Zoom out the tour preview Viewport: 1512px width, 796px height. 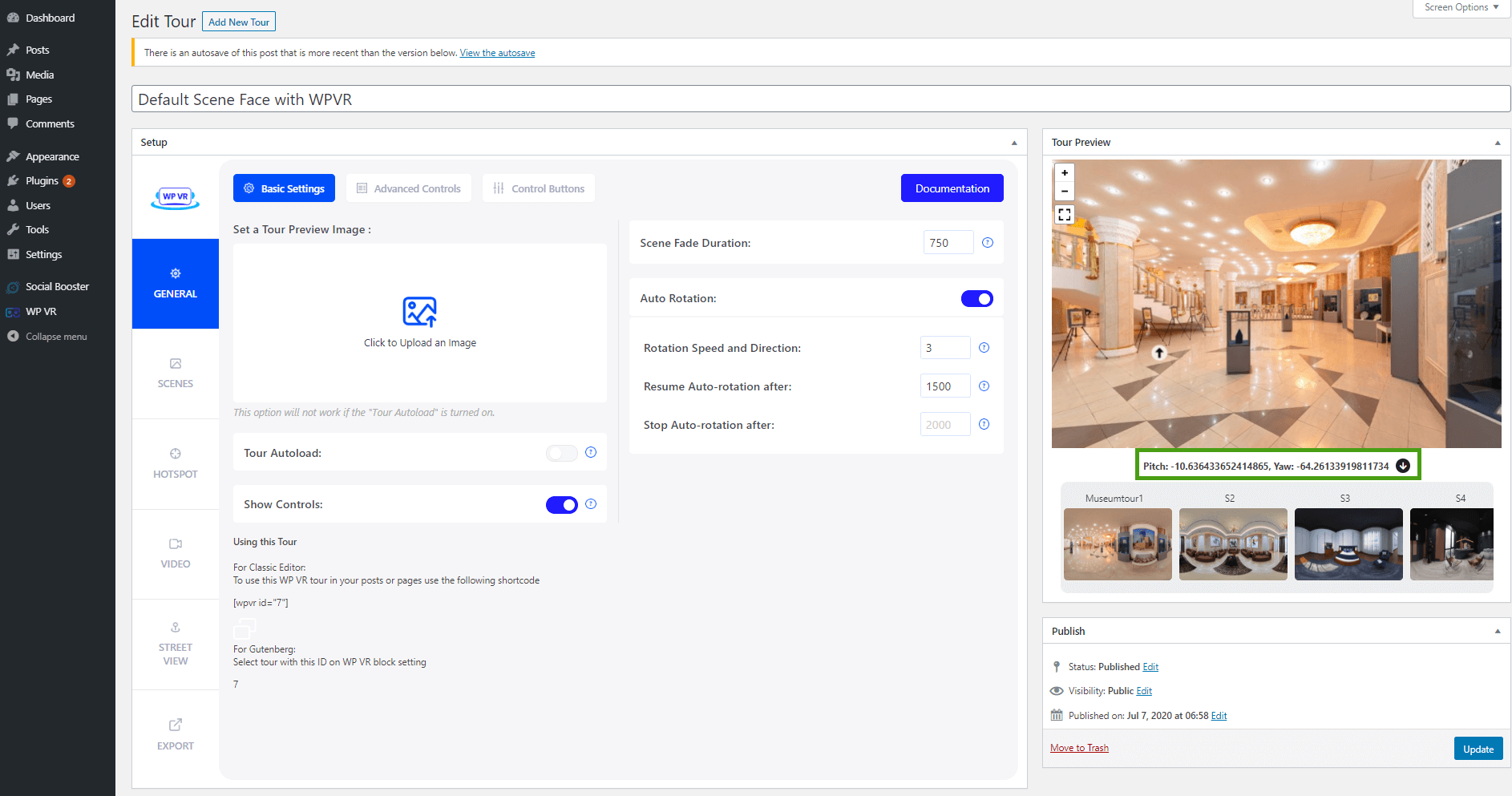[1065, 191]
